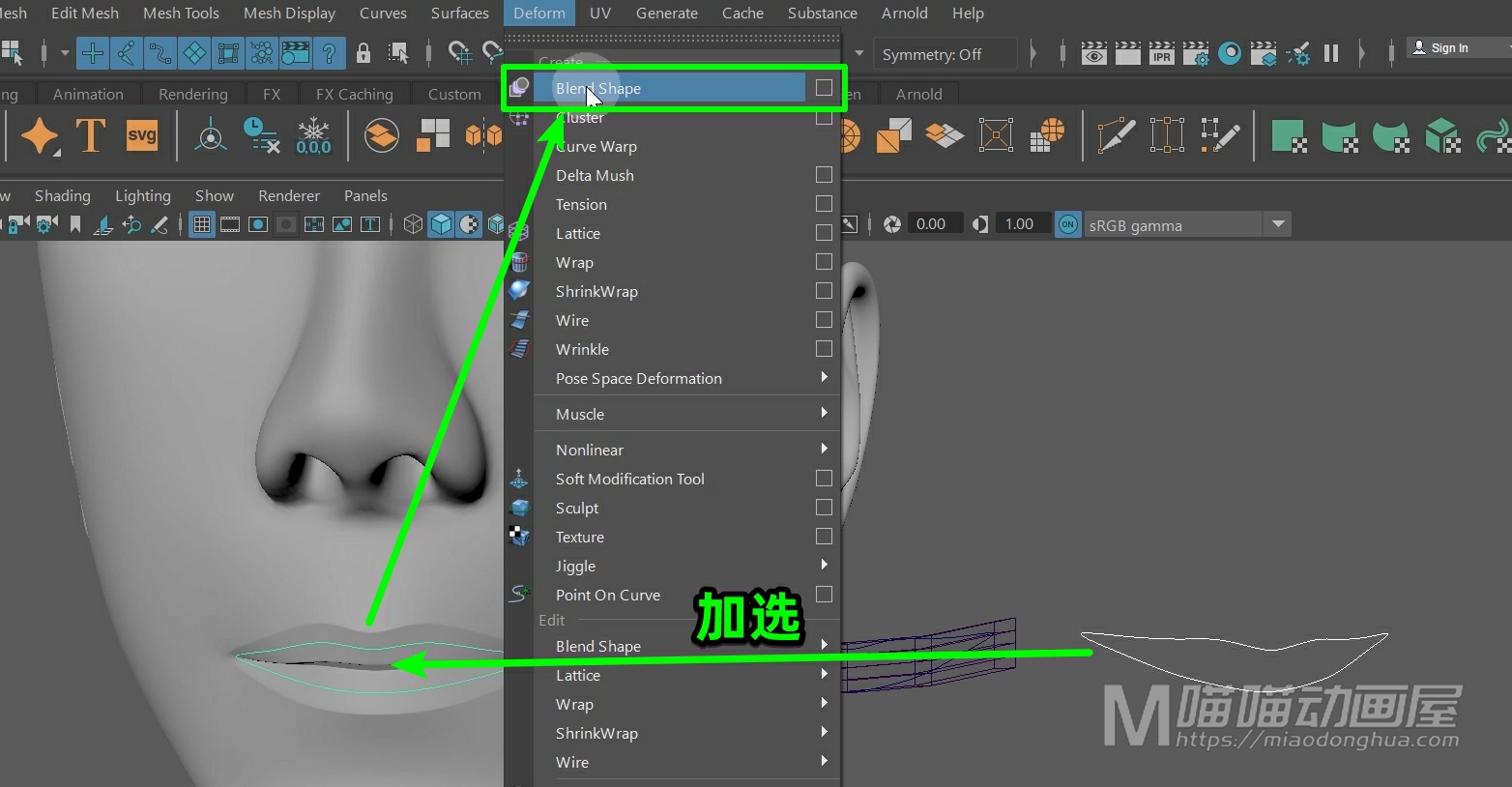Open the Tension option box
Screen dimensions: 1512x787
click(824, 204)
